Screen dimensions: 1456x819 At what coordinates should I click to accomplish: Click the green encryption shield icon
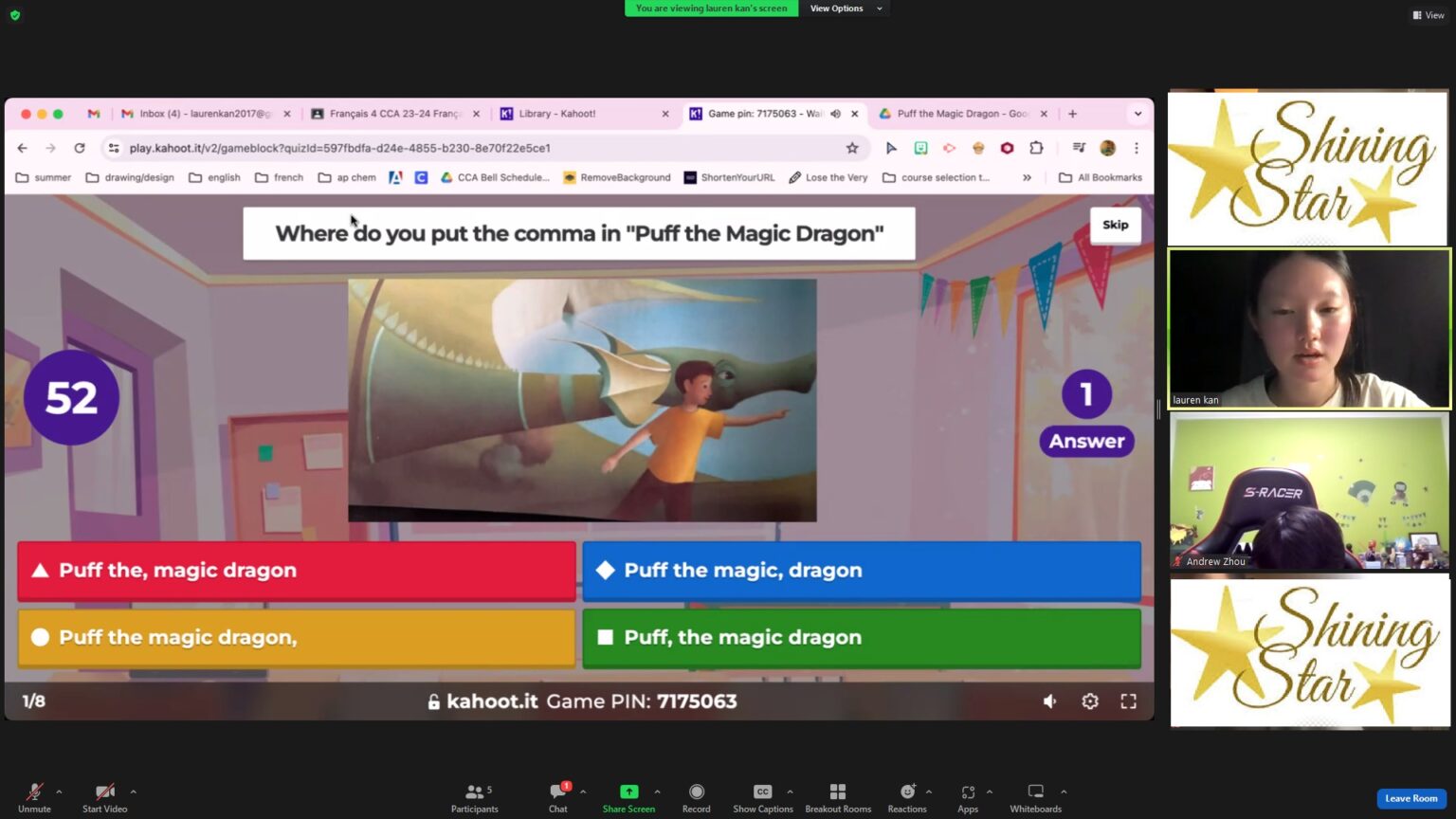(x=15, y=15)
